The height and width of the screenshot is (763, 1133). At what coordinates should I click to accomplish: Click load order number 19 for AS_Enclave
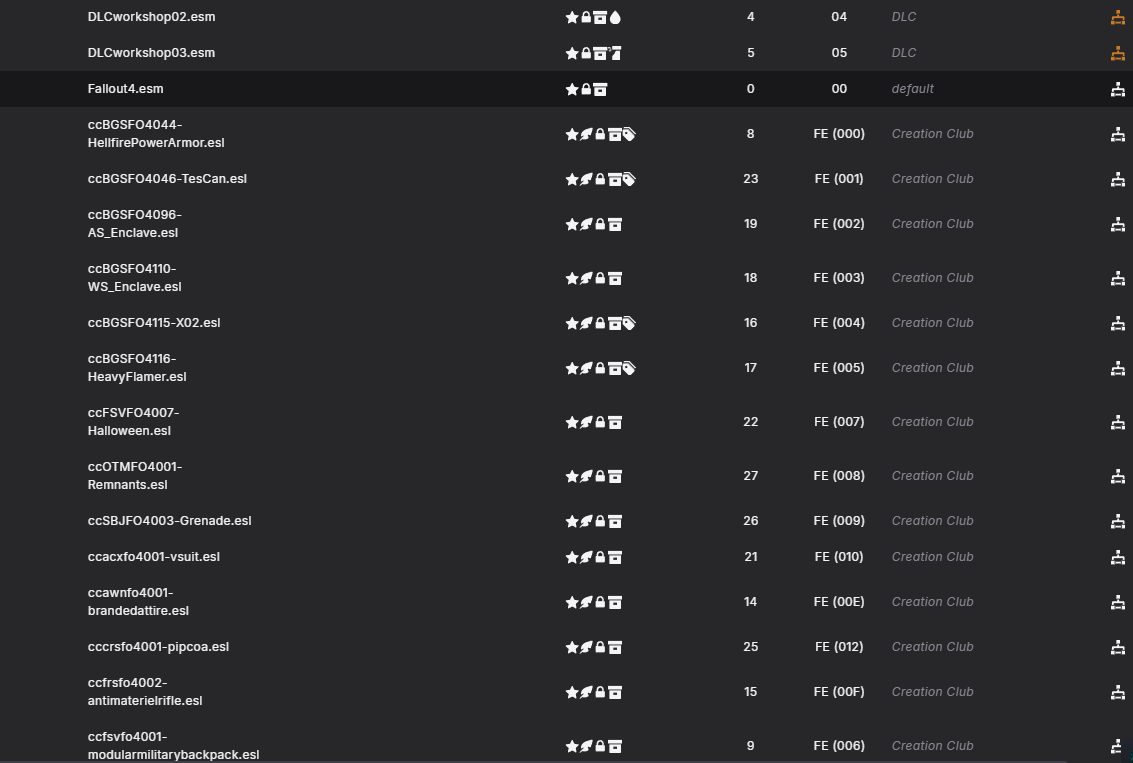coord(751,224)
